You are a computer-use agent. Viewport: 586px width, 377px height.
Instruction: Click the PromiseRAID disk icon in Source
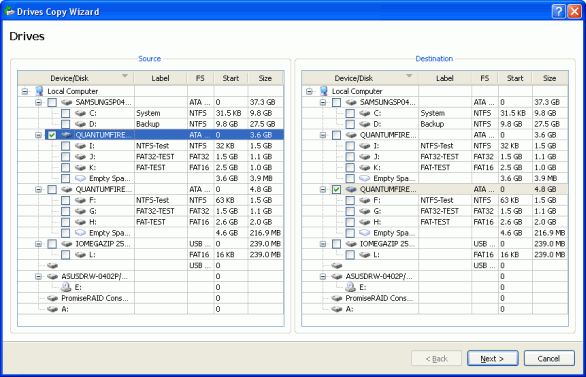(x=52, y=298)
